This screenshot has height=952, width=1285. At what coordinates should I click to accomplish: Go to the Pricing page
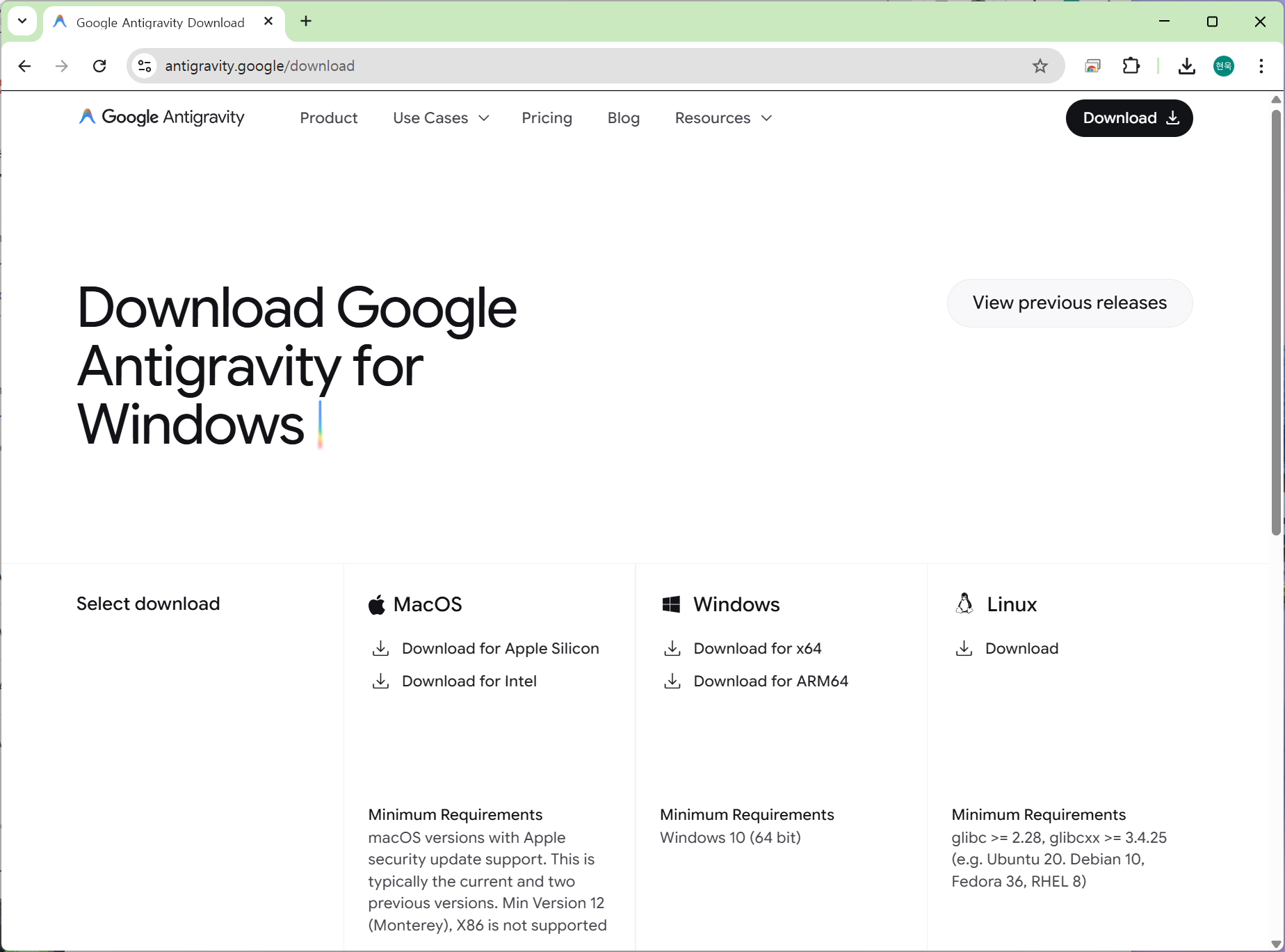pos(547,118)
